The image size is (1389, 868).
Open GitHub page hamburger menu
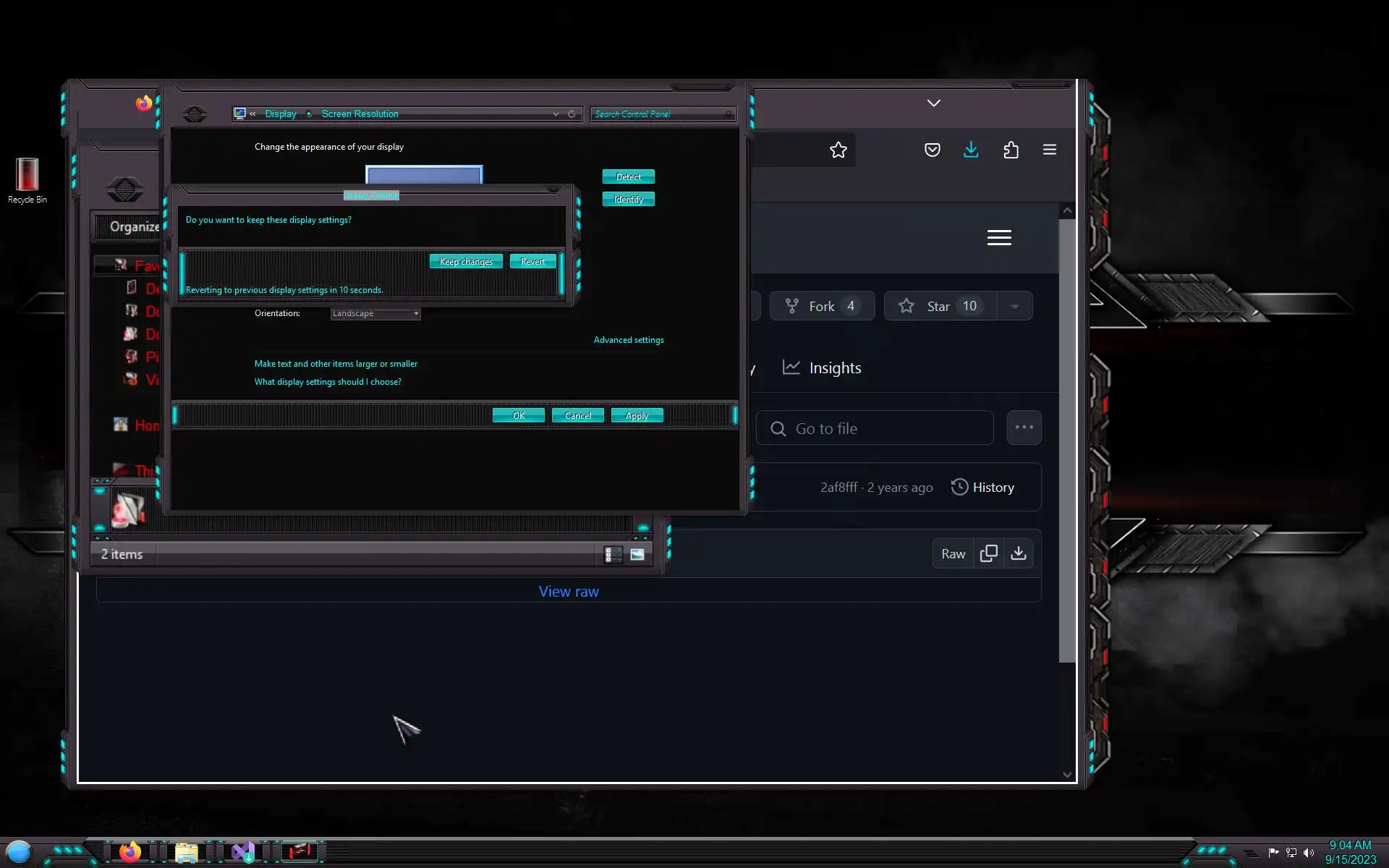click(999, 238)
